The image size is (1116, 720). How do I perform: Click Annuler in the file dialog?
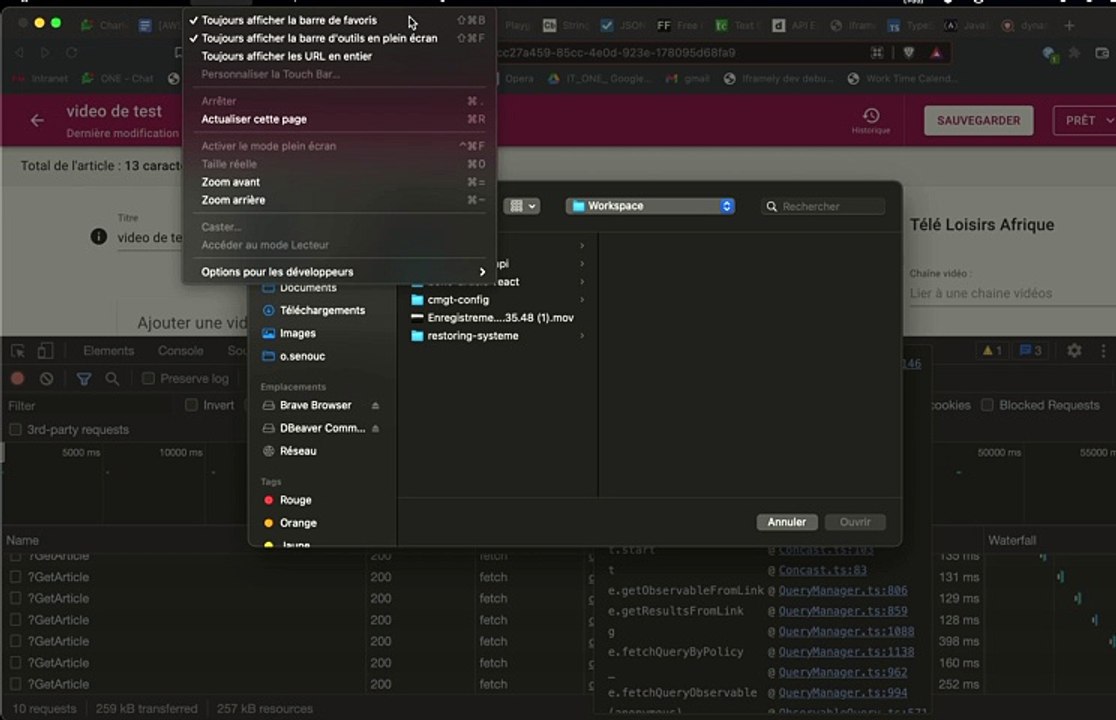click(x=786, y=522)
